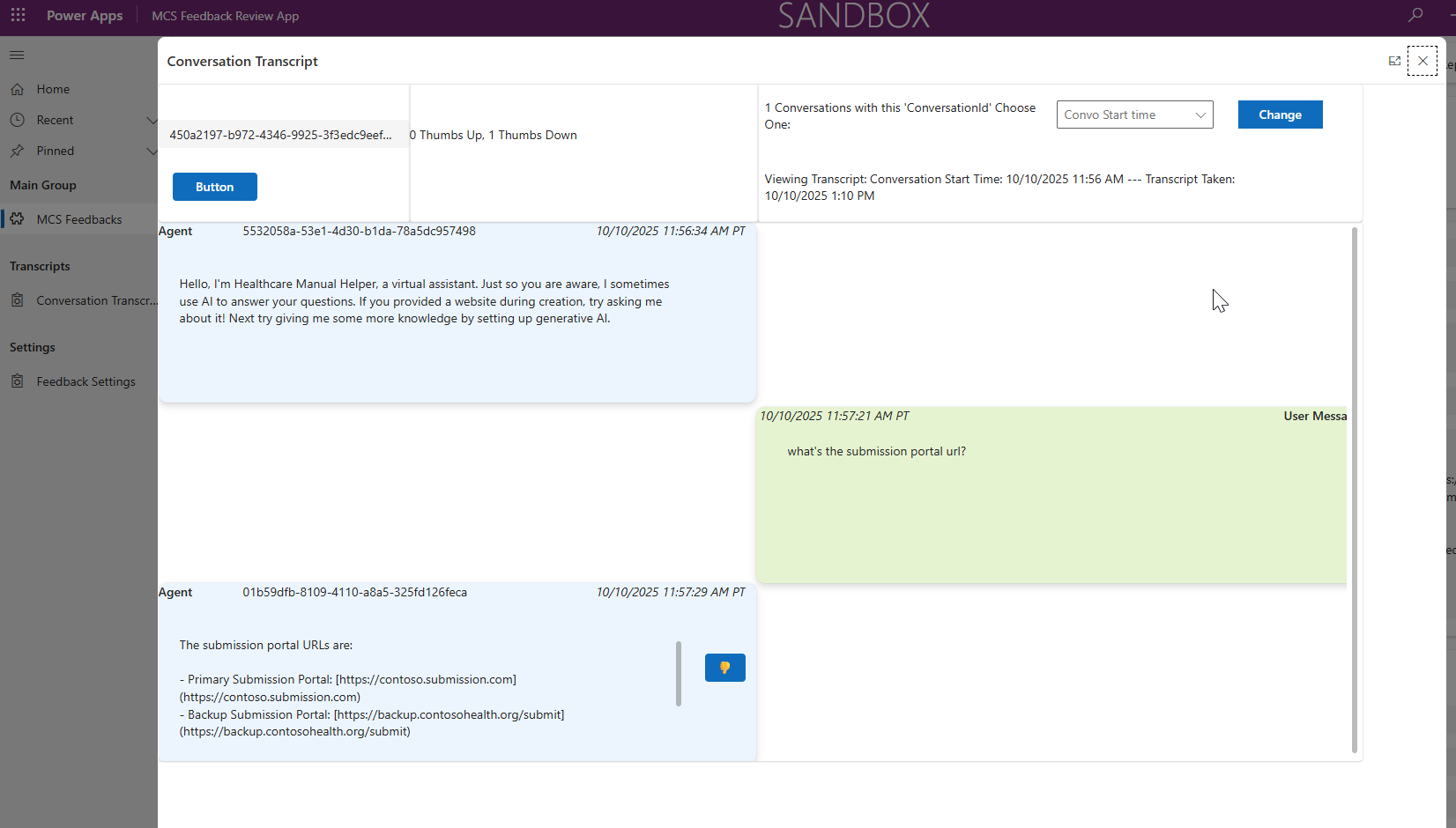The height and width of the screenshot is (828, 1456).
Task: Open the hamburger navigation menu
Action: click(16, 55)
